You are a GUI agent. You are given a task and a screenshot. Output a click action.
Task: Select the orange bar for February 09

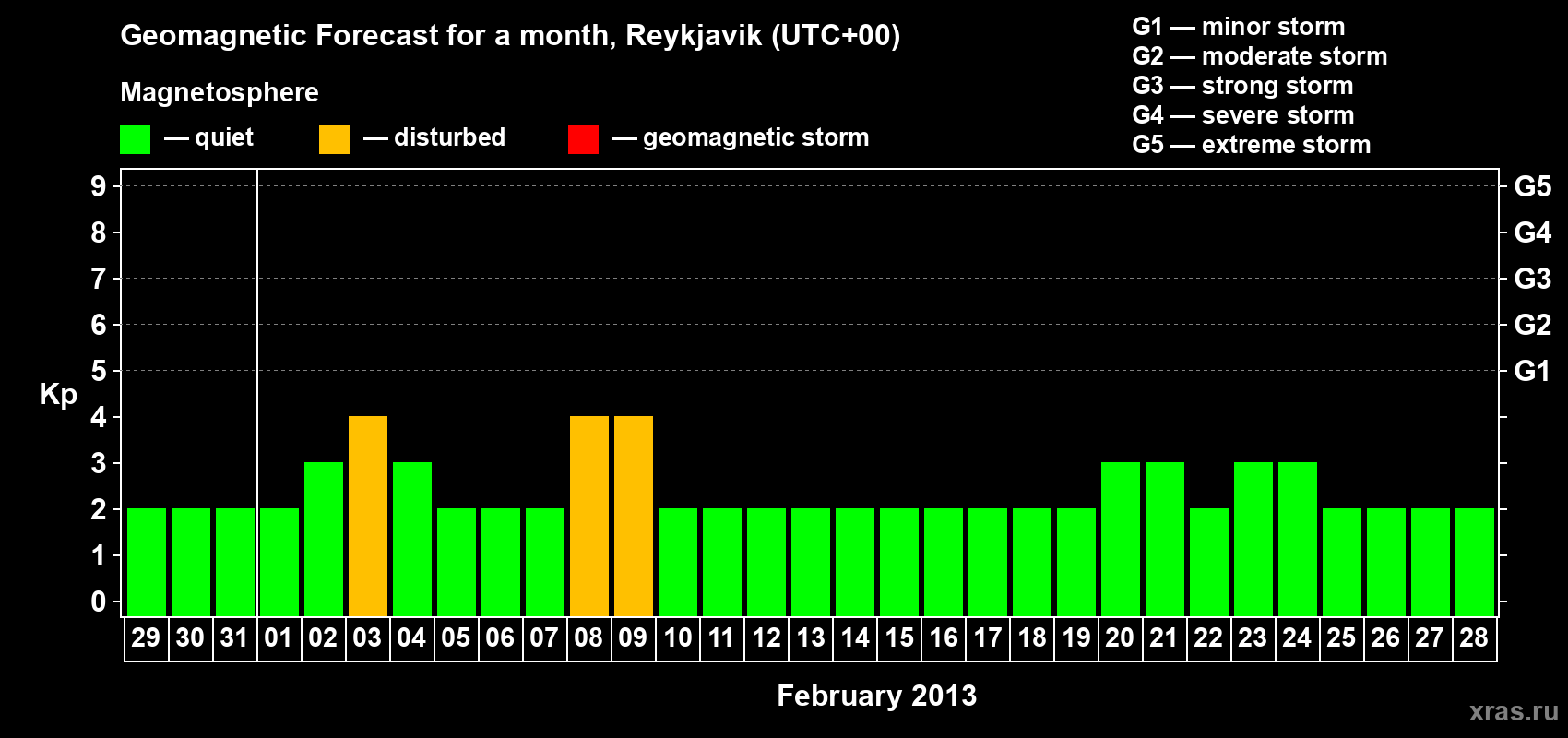tap(634, 516)
